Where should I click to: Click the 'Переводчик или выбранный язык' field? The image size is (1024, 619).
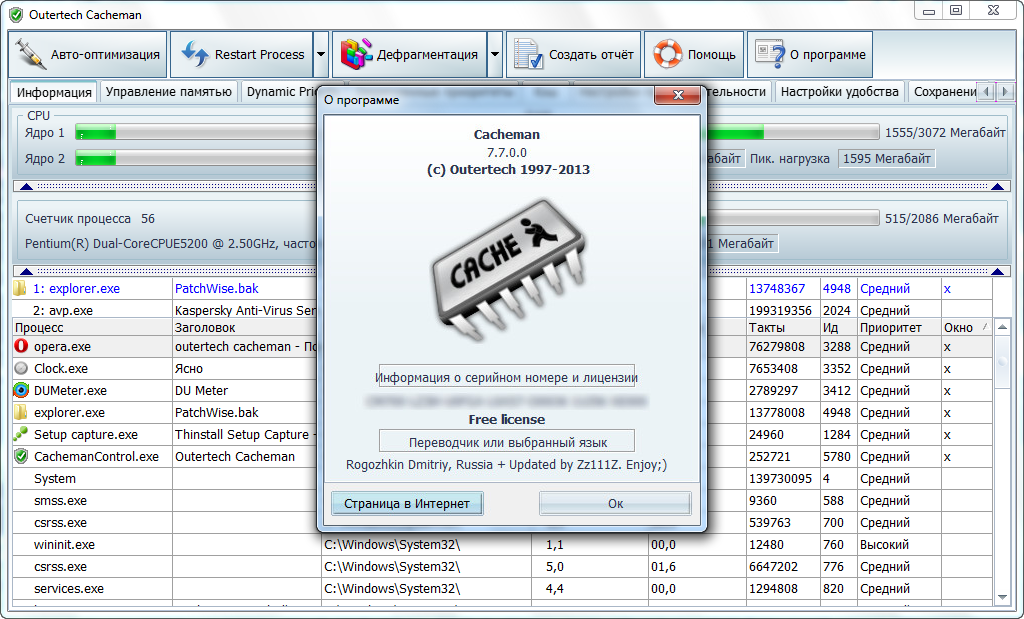(507, 441)
